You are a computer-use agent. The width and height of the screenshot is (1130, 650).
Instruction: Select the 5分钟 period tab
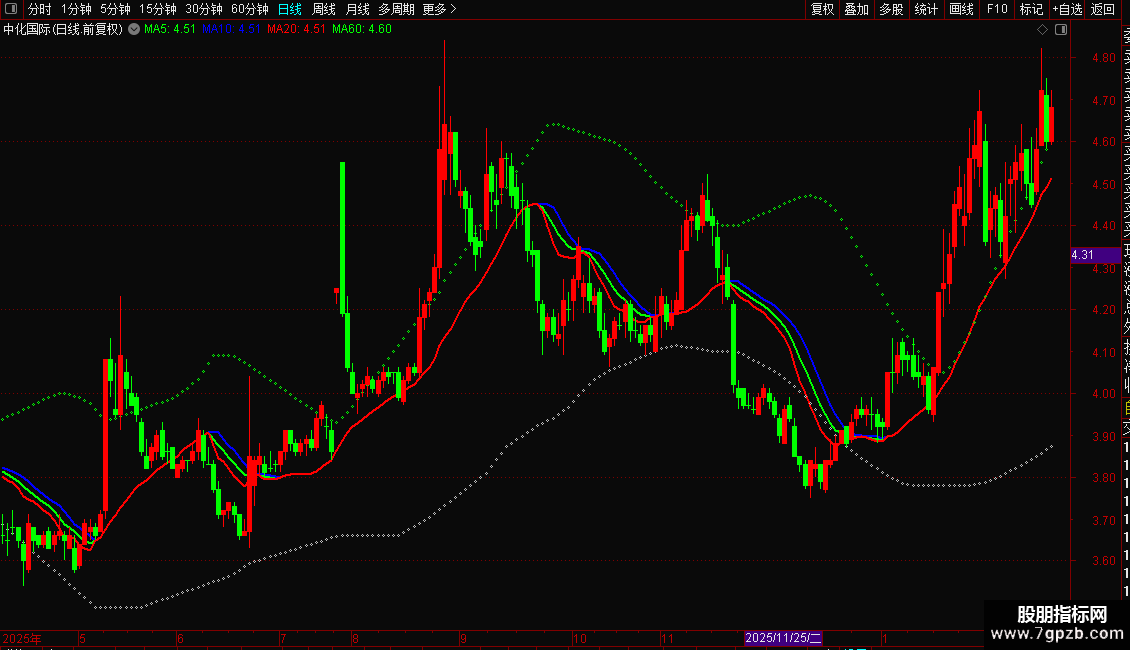point(115,9)
